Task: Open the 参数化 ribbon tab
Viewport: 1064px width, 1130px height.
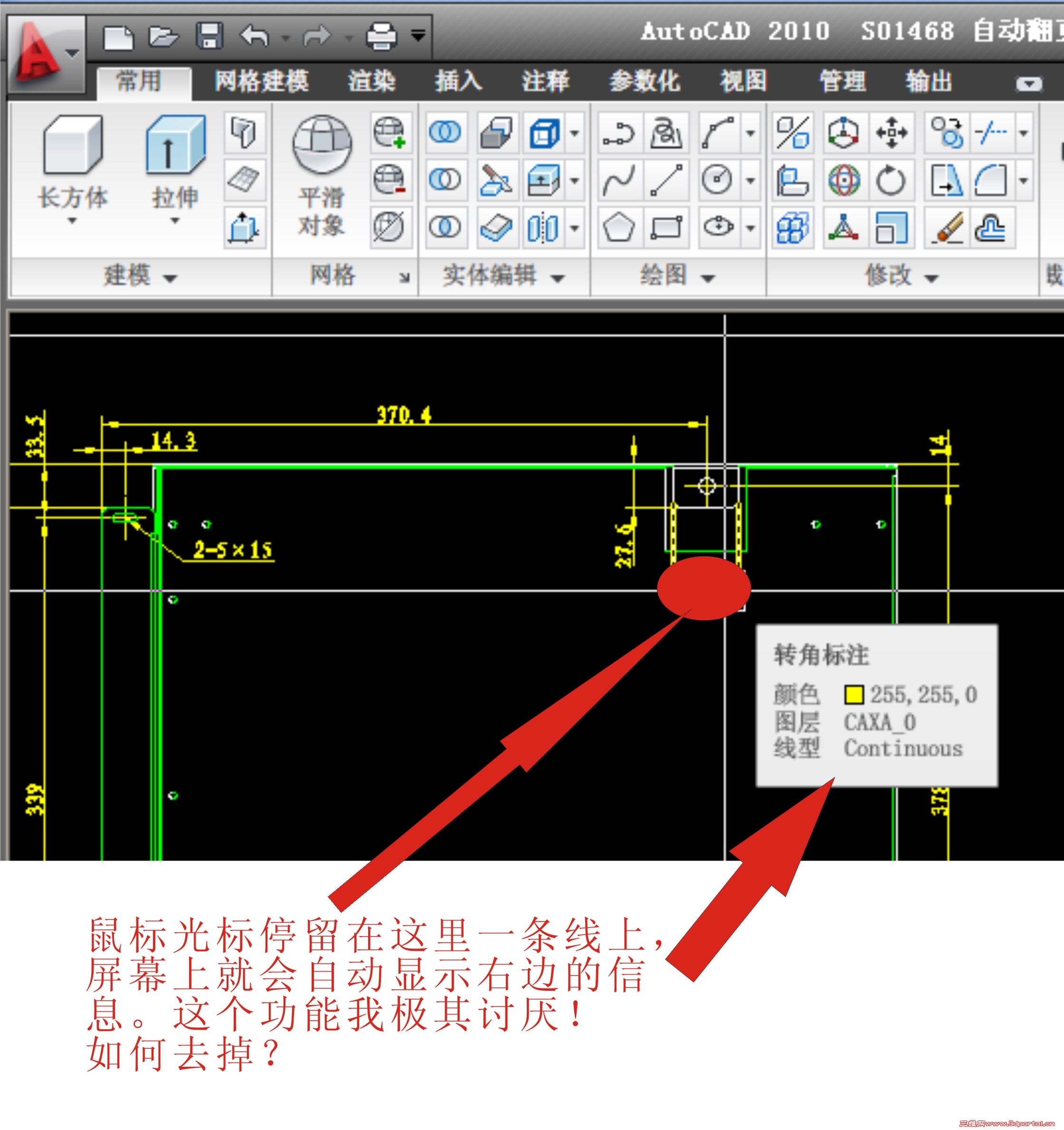Action: pos(645,81)
